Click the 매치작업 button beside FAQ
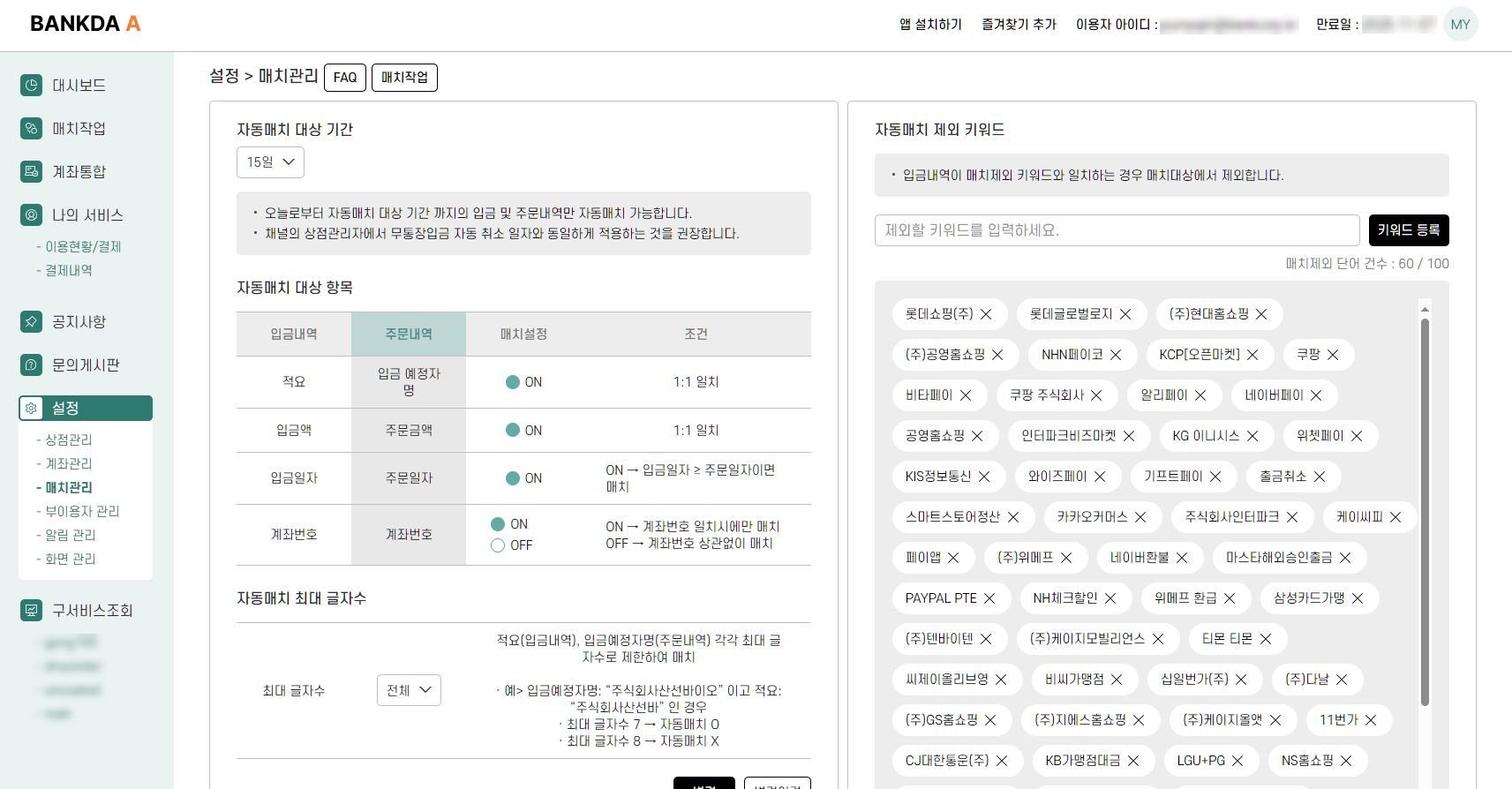The height and width of the screenshot is (789, 1512). [x=404, y=78]
